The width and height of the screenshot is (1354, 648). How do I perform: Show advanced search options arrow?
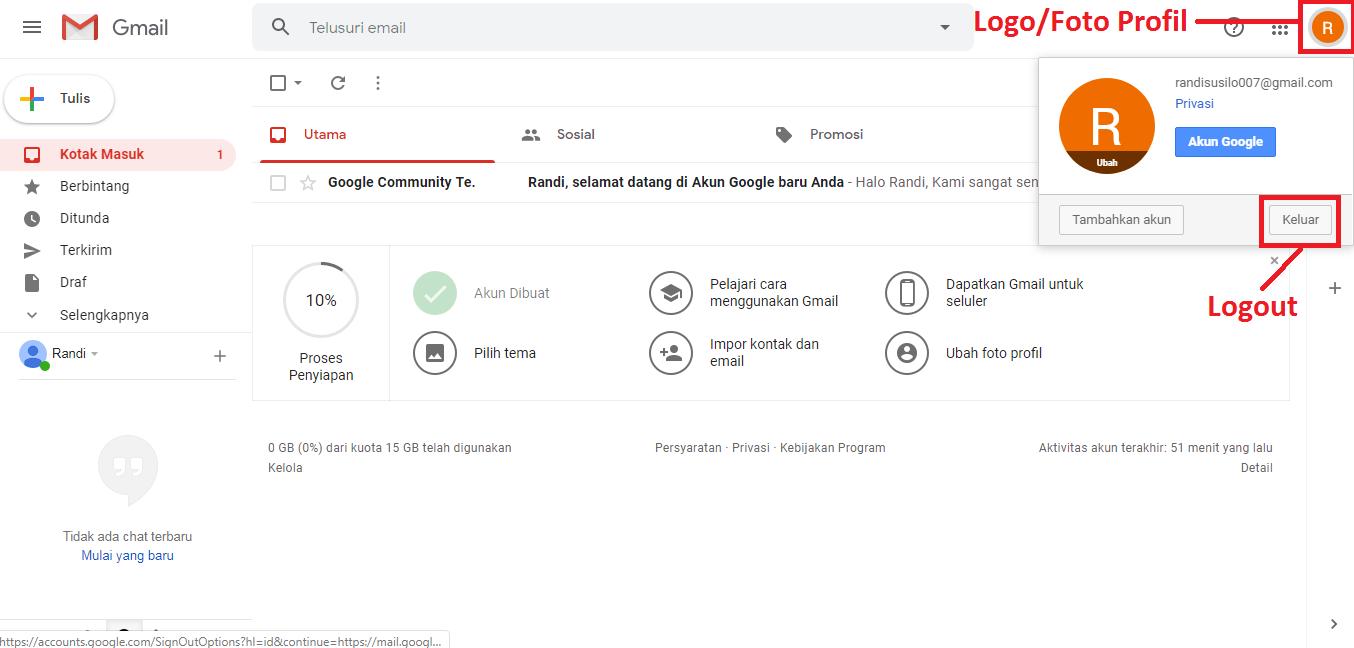(x=945, y=28)
